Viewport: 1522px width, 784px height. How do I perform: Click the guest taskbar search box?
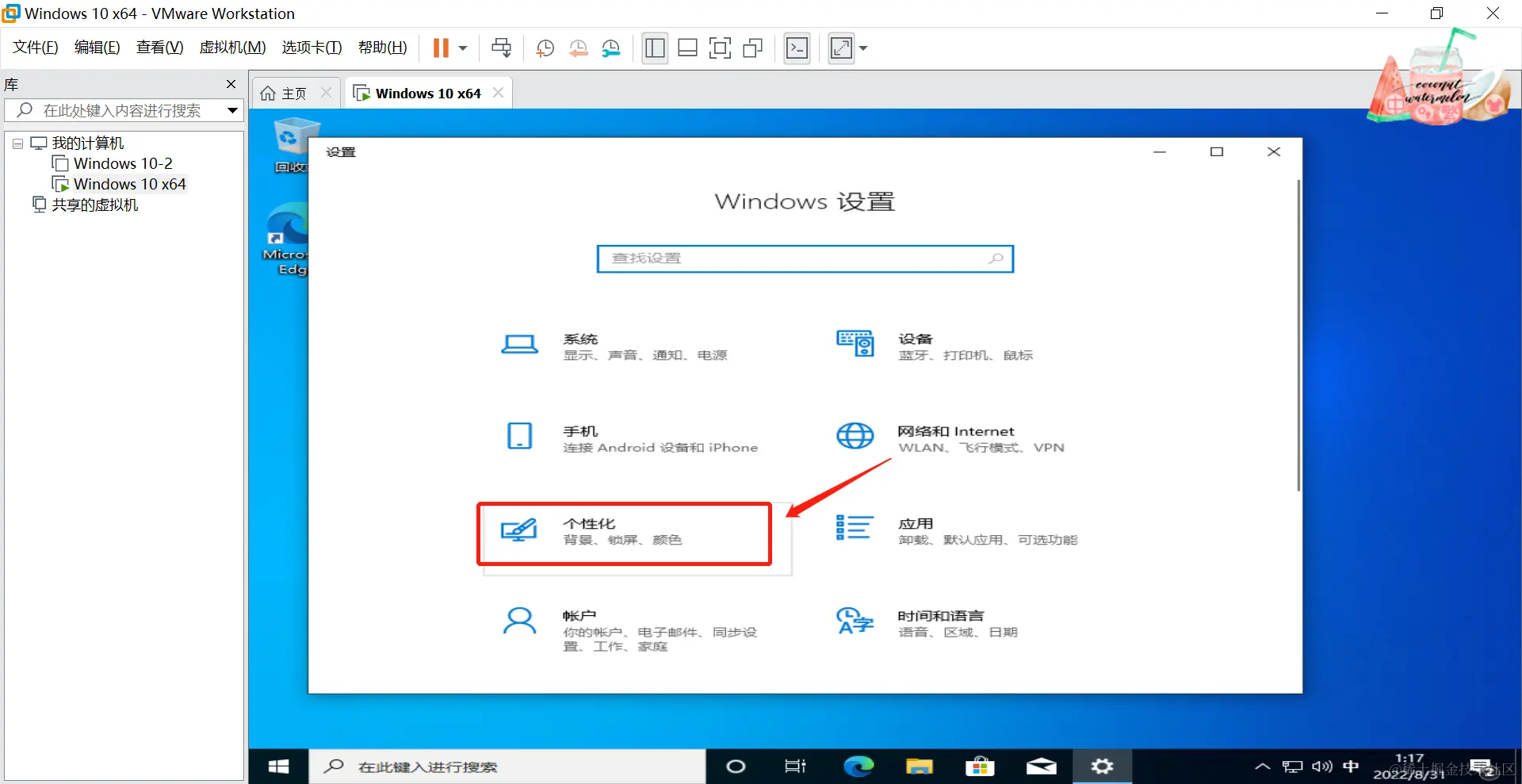507,767
